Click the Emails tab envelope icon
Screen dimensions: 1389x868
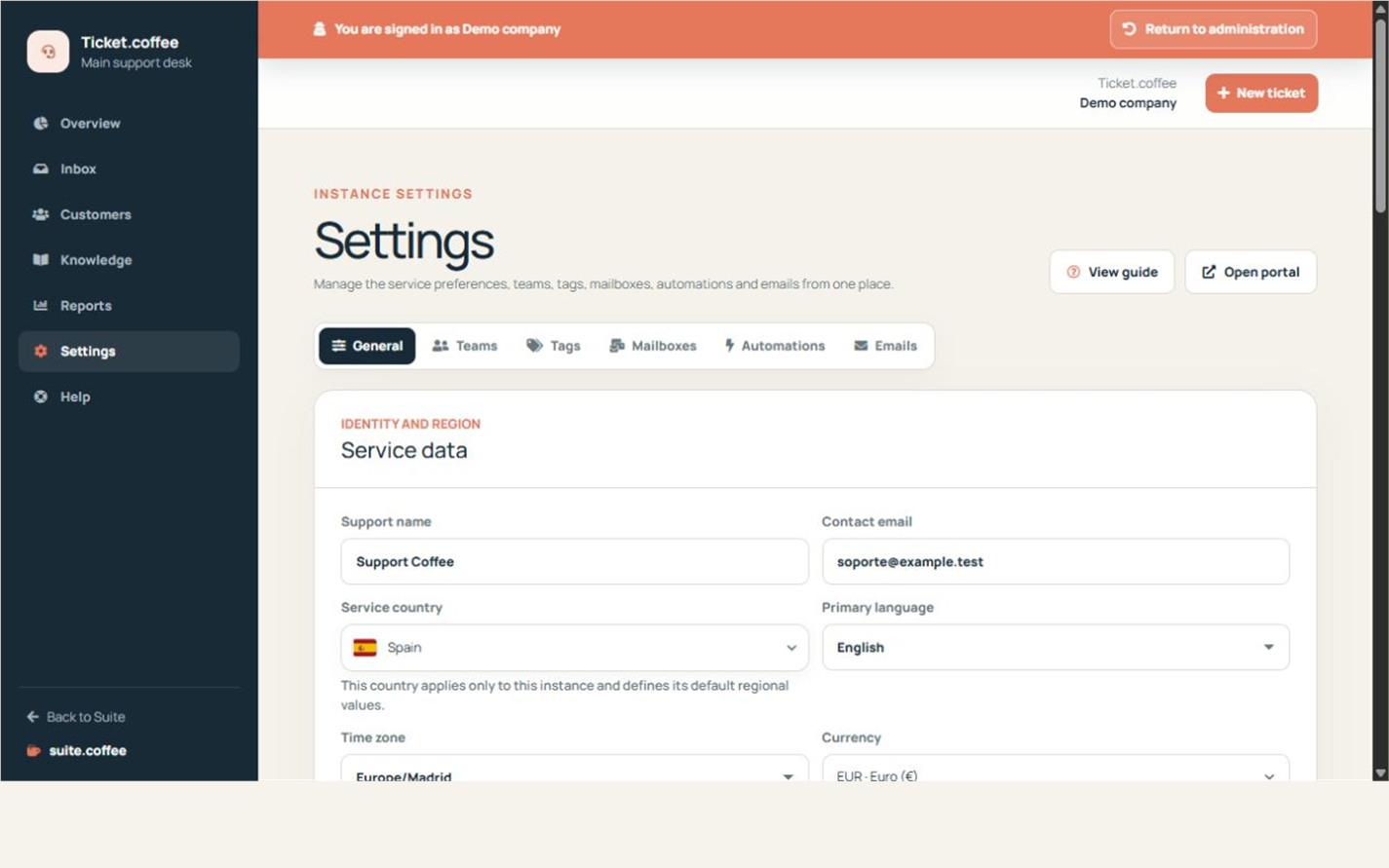[x=861, y=346]
